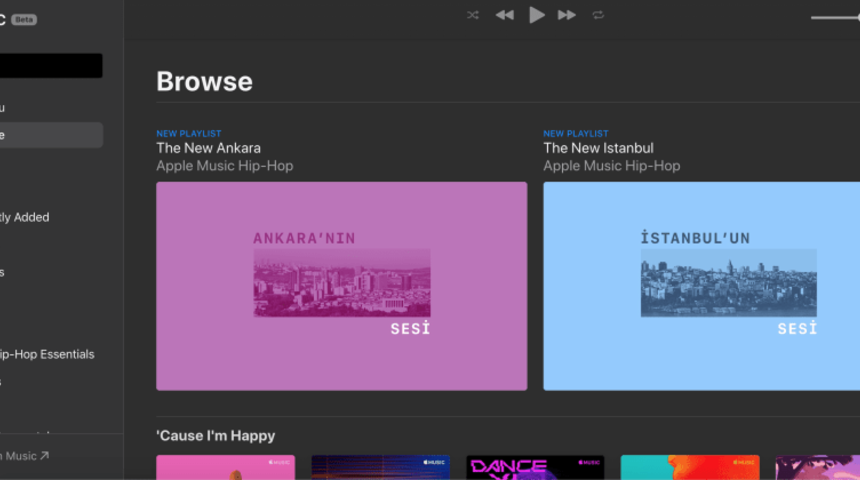Image resolution: width=860 pixels, height=480 pixels.
Task: Toggle shuffle playback
Action: pos(473,15)
